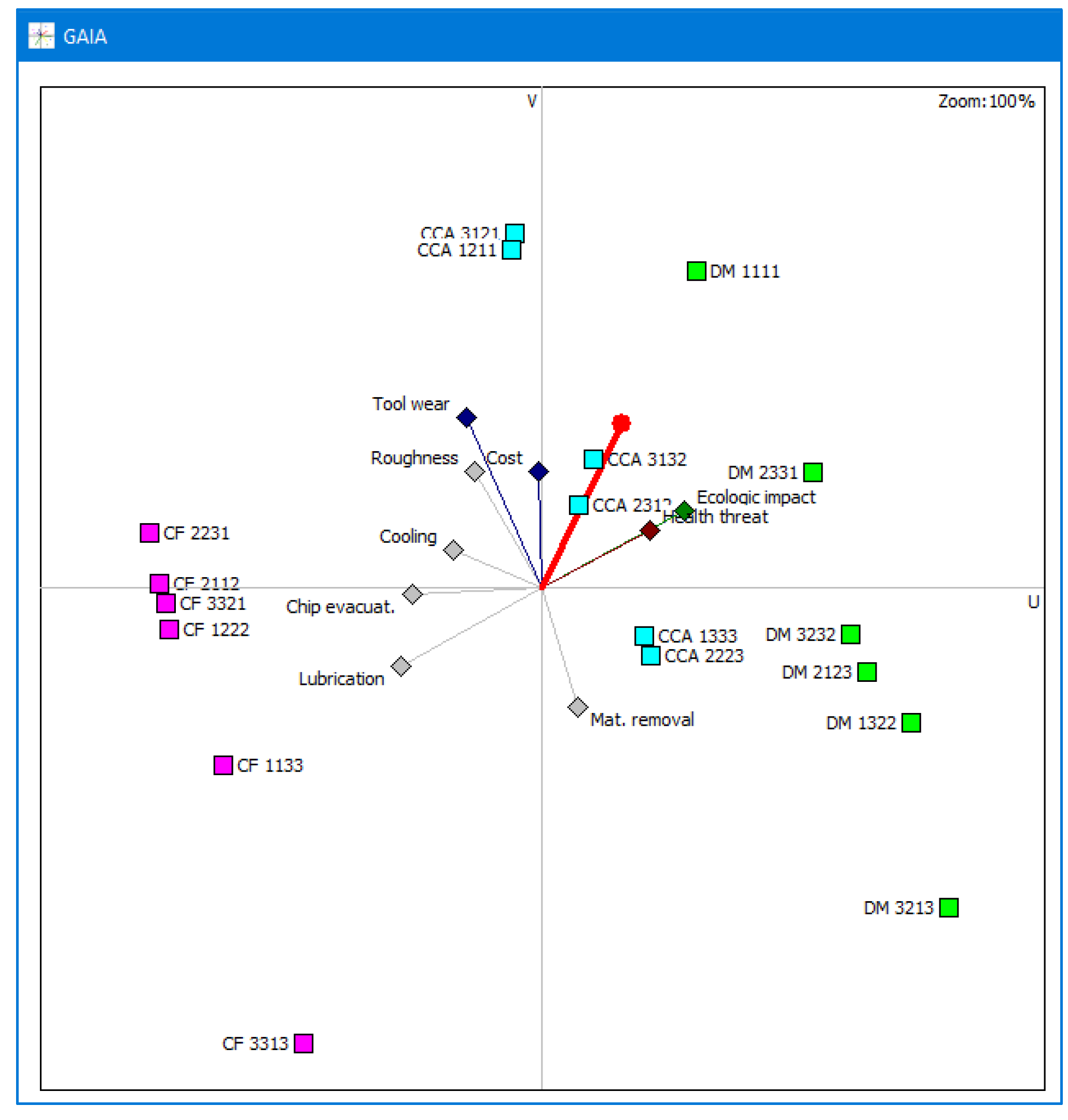The width and height of the screenshot is (1068, 1120).
Task: Click the Tool wear diamond marker
Action: 466,418
